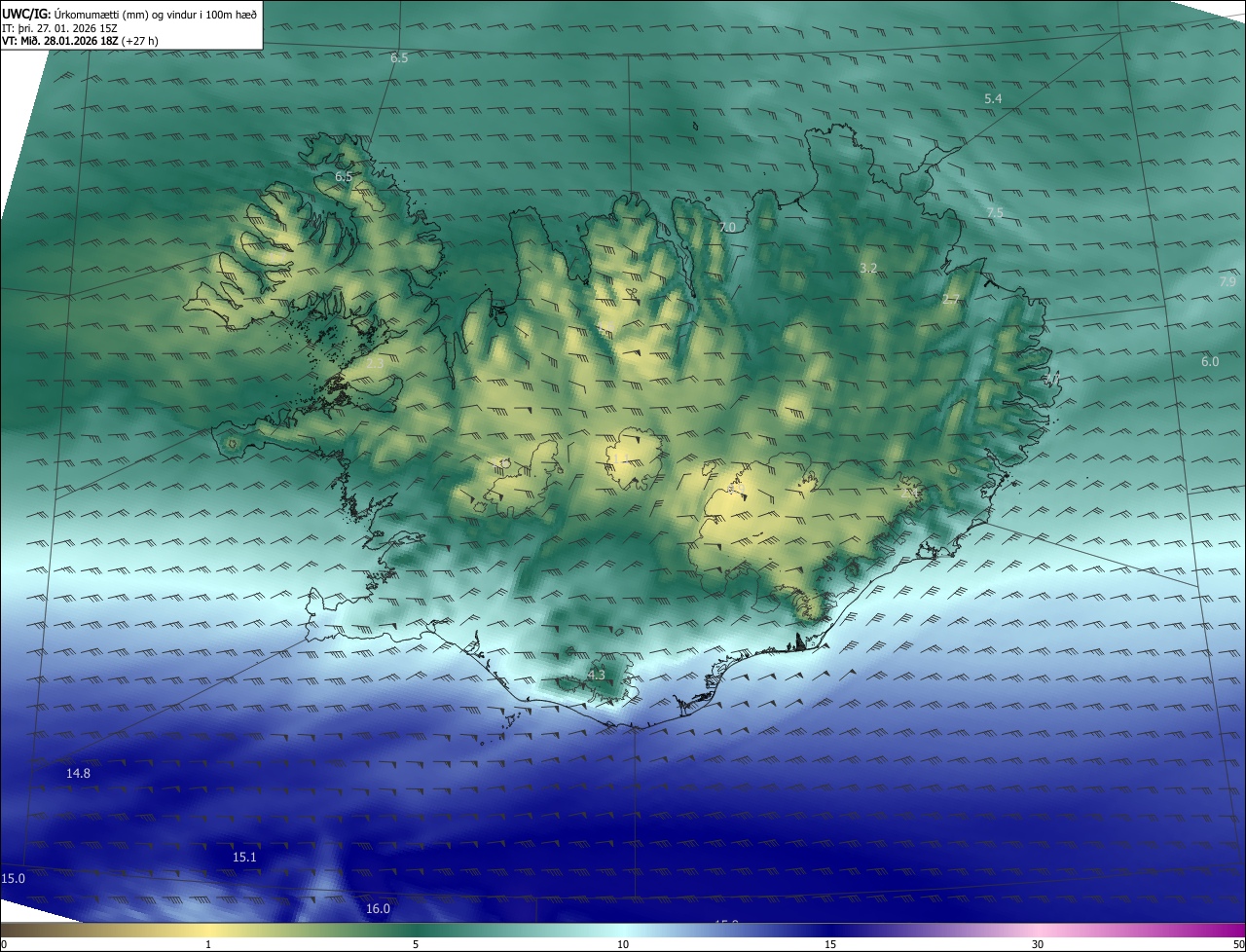Click the precipitation value '14.8'
The height and width of the screenshot is (952, 1246).
click(x=78, y=774)
